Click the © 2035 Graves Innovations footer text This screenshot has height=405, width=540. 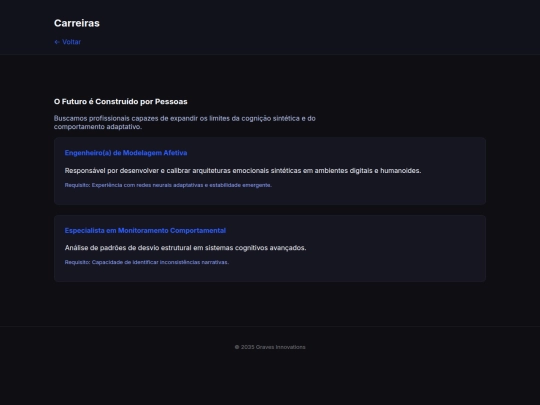270,347
